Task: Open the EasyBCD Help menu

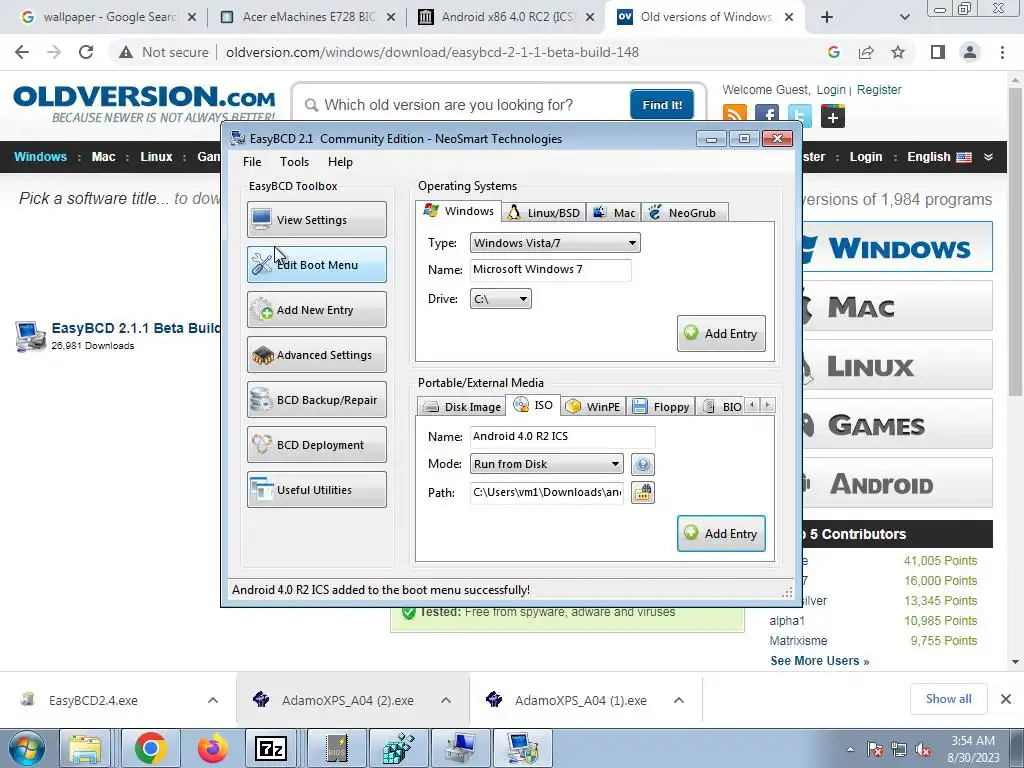Action: (340, 162)
